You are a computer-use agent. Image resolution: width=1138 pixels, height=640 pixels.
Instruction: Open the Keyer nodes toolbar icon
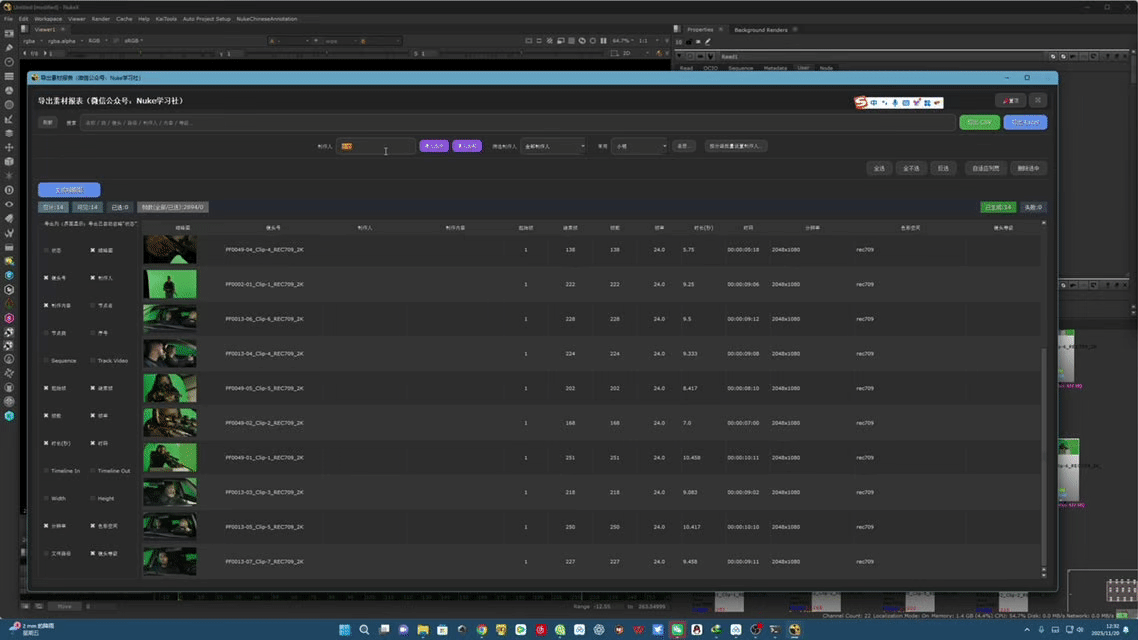(x=9, y=119)
